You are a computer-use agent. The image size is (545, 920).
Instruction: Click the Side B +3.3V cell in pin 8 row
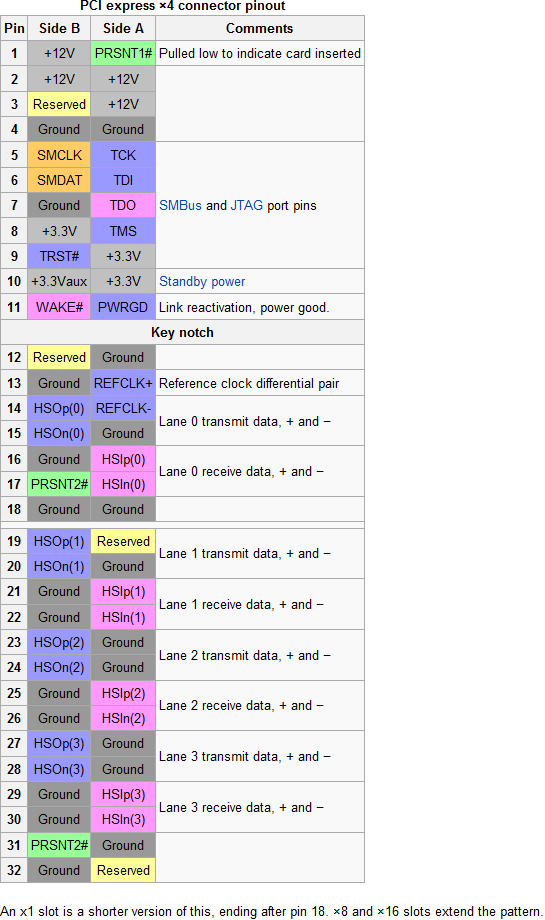[x=59, y=231]
